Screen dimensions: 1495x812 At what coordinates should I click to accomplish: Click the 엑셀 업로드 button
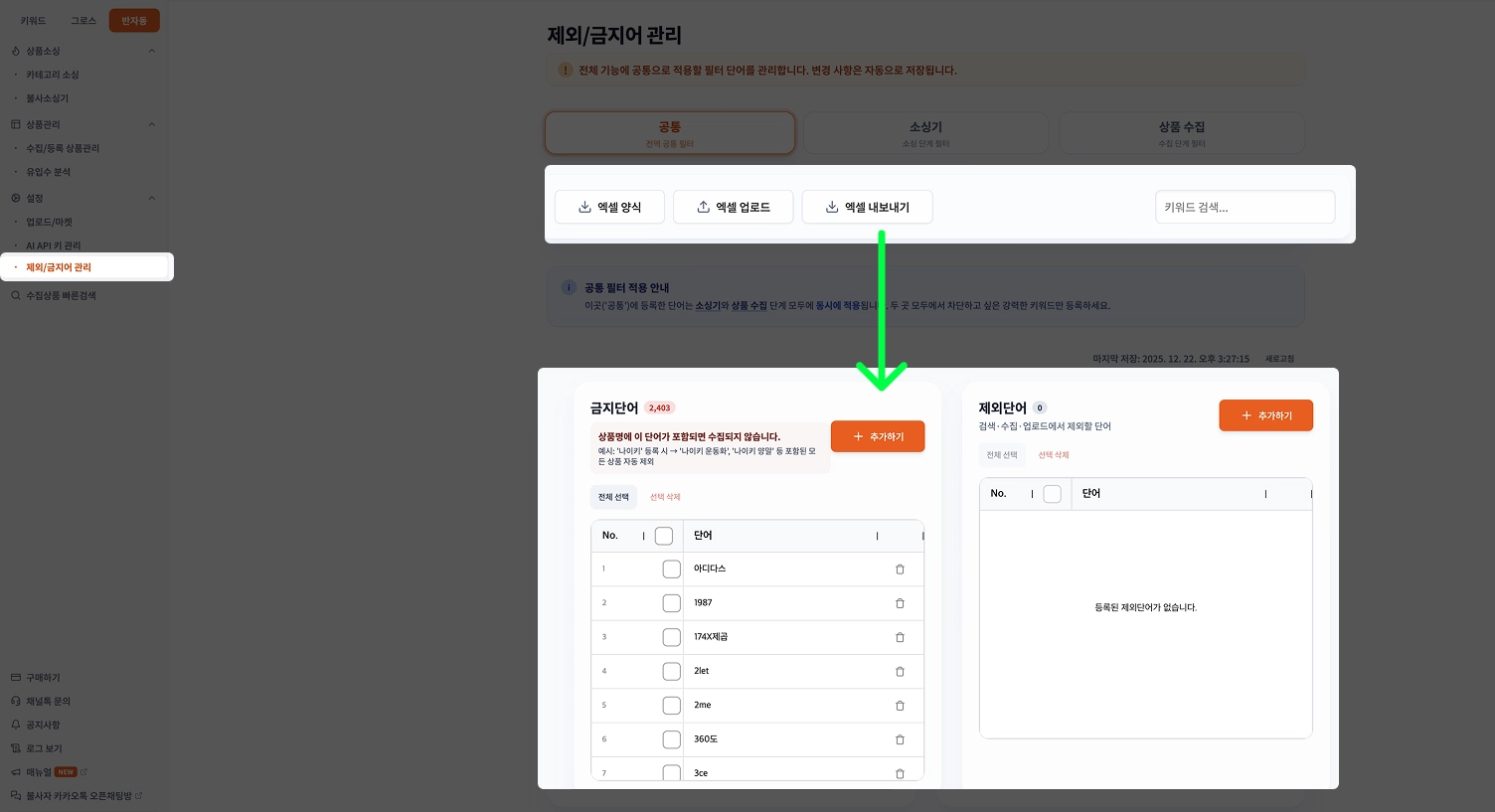tap(734, 207)
